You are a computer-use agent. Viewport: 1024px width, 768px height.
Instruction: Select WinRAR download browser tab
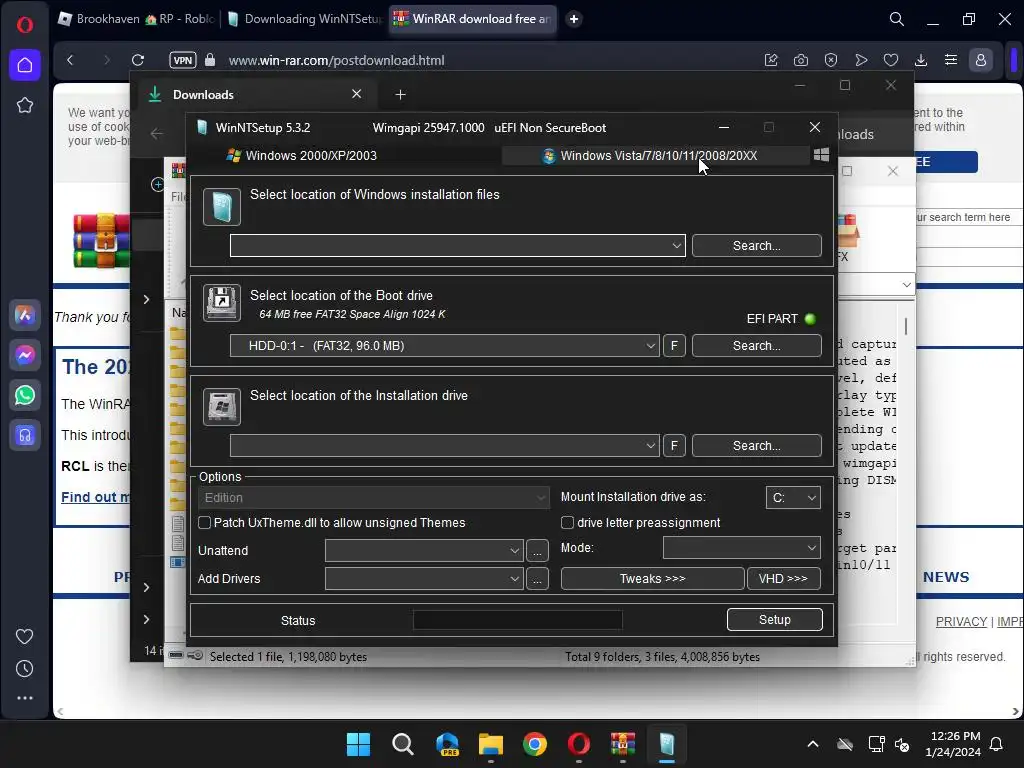tap(473, 19)
